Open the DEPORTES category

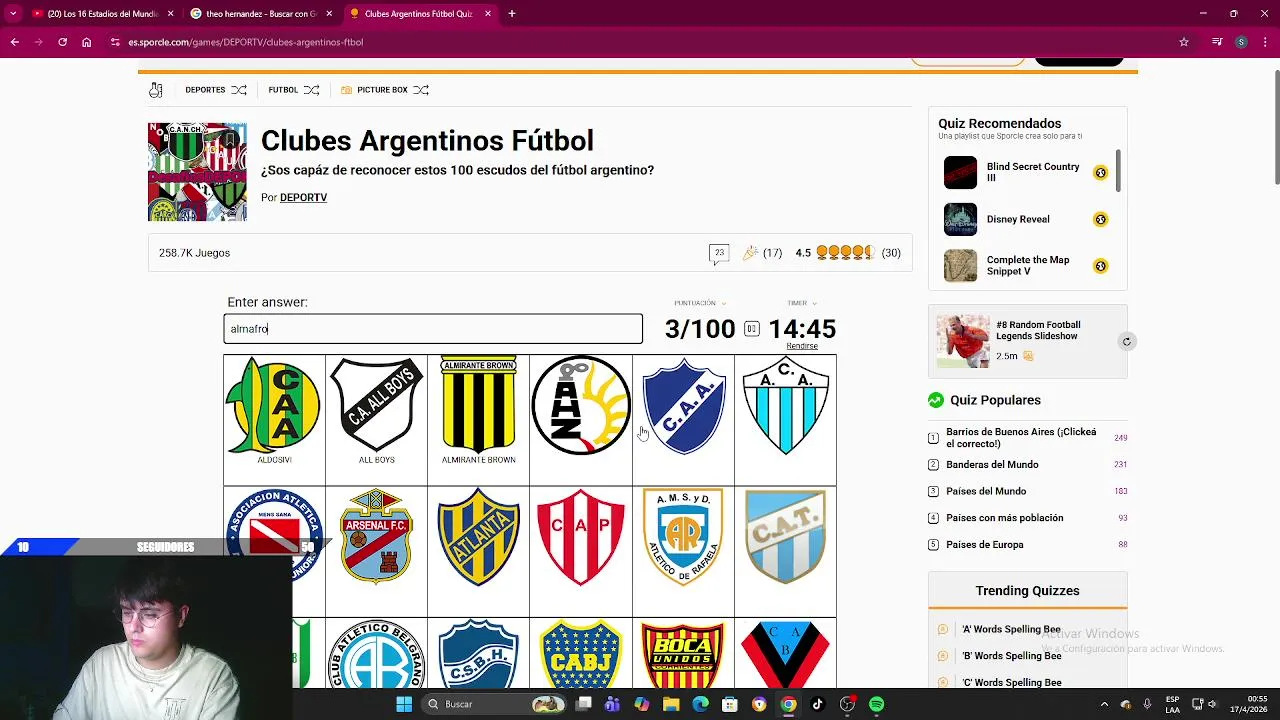point(205,90)
